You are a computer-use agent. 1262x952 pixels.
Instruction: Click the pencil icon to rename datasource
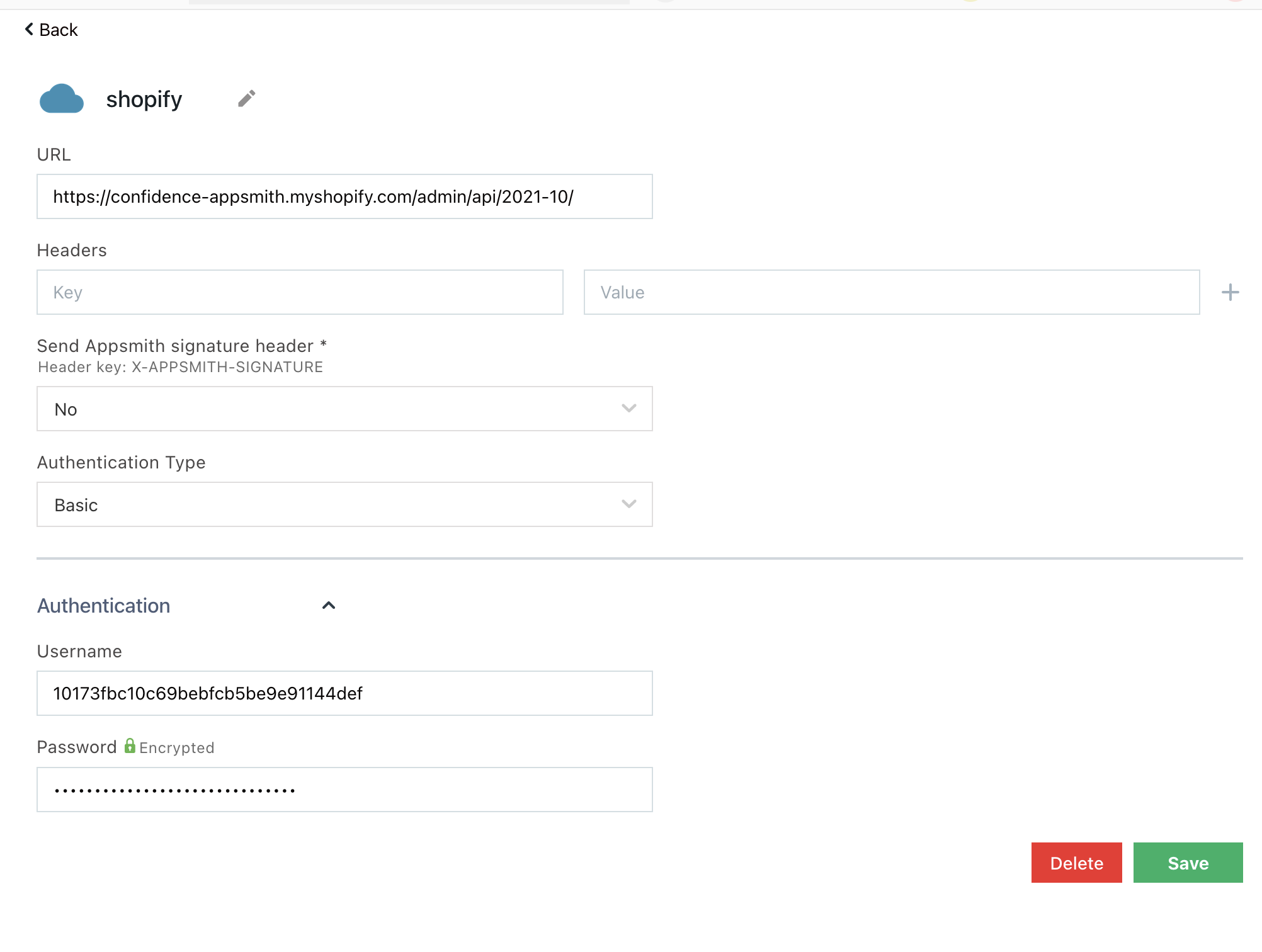(246, 99)
